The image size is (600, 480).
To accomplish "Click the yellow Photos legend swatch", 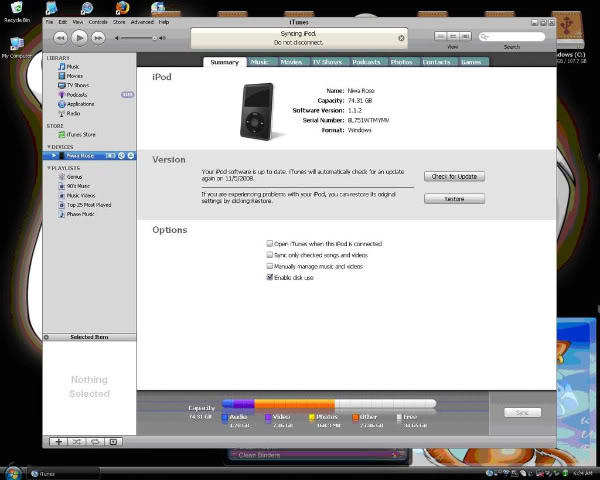I will pos(311,417).
